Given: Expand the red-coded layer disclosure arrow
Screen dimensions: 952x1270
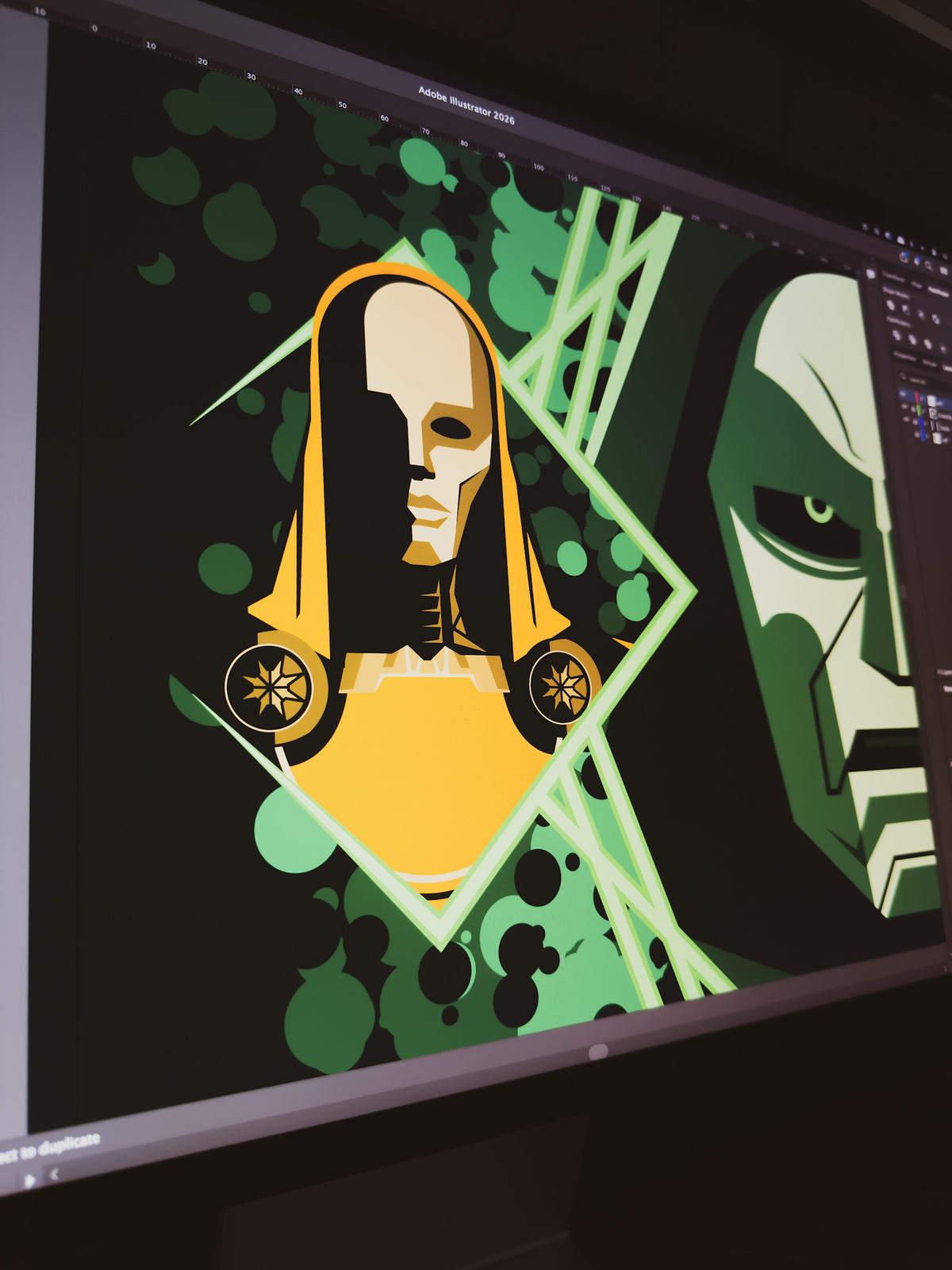Looking at the screenshot, I should coord(922,398).
